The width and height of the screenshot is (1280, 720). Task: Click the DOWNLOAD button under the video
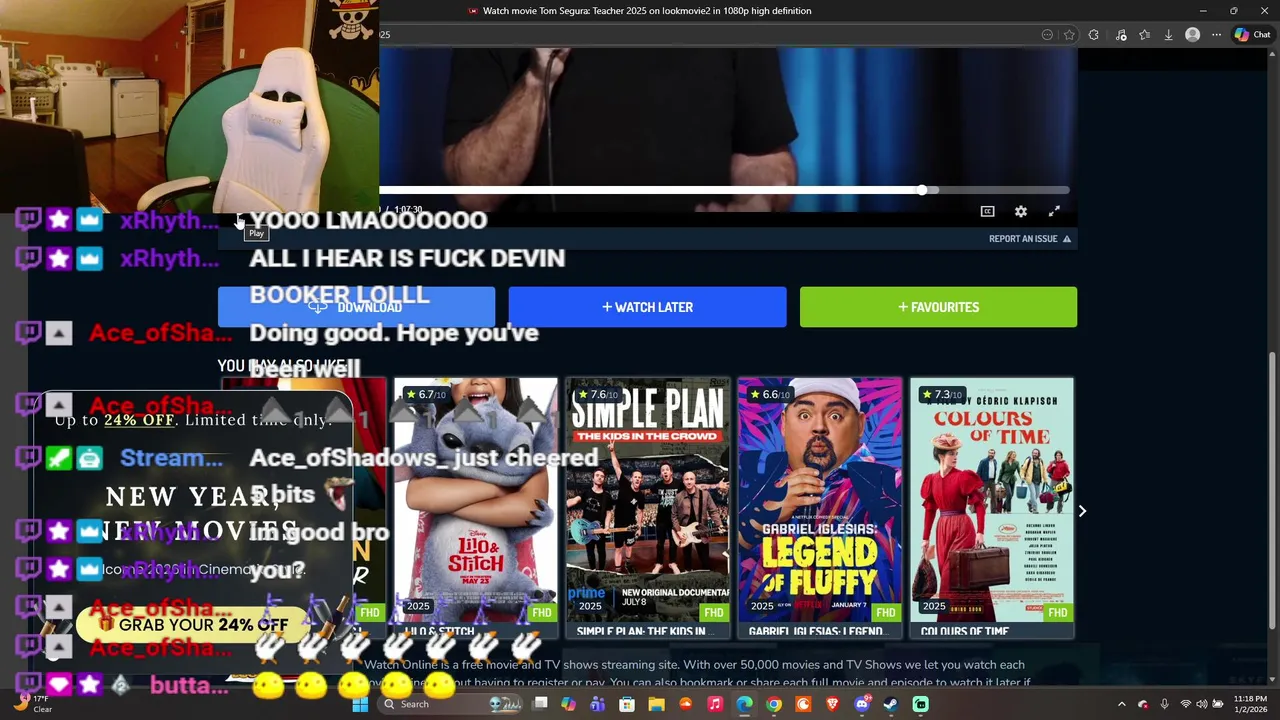click(x=356, y=307)
